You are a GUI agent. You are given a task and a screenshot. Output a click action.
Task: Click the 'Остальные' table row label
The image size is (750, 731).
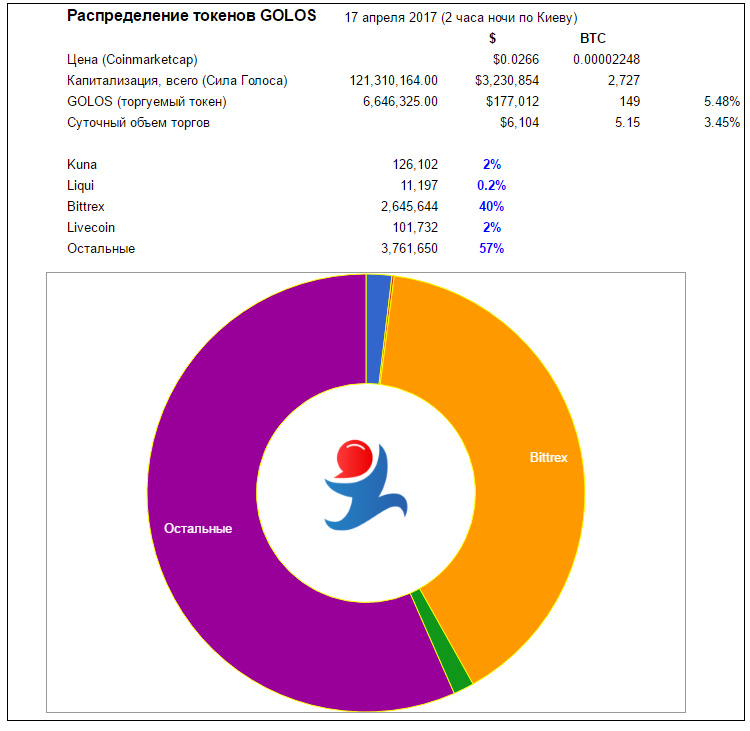tap(101, 249)
